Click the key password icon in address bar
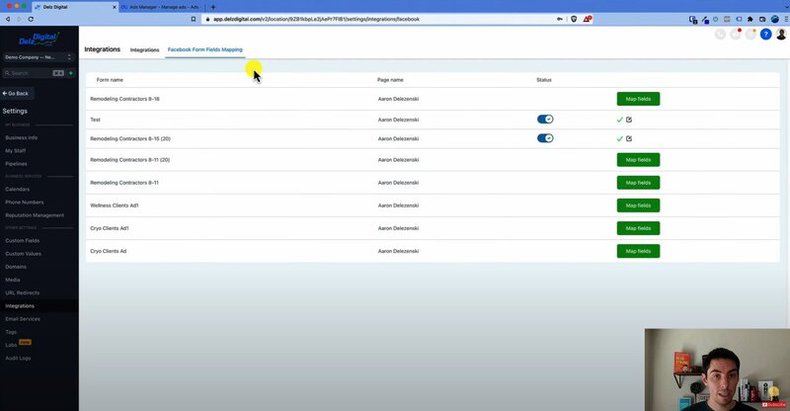 [x=559, y=19]
